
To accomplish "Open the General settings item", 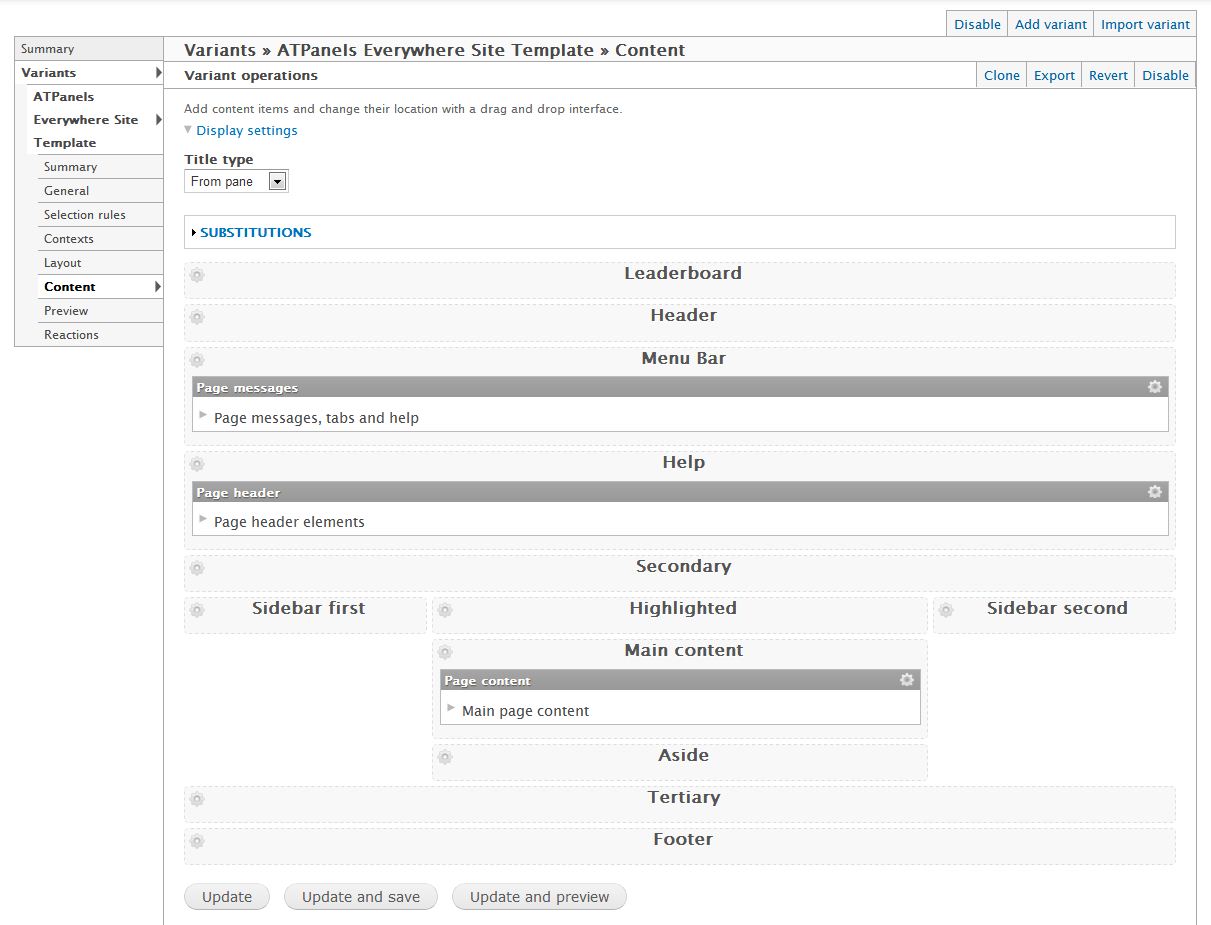I will 100,191.
